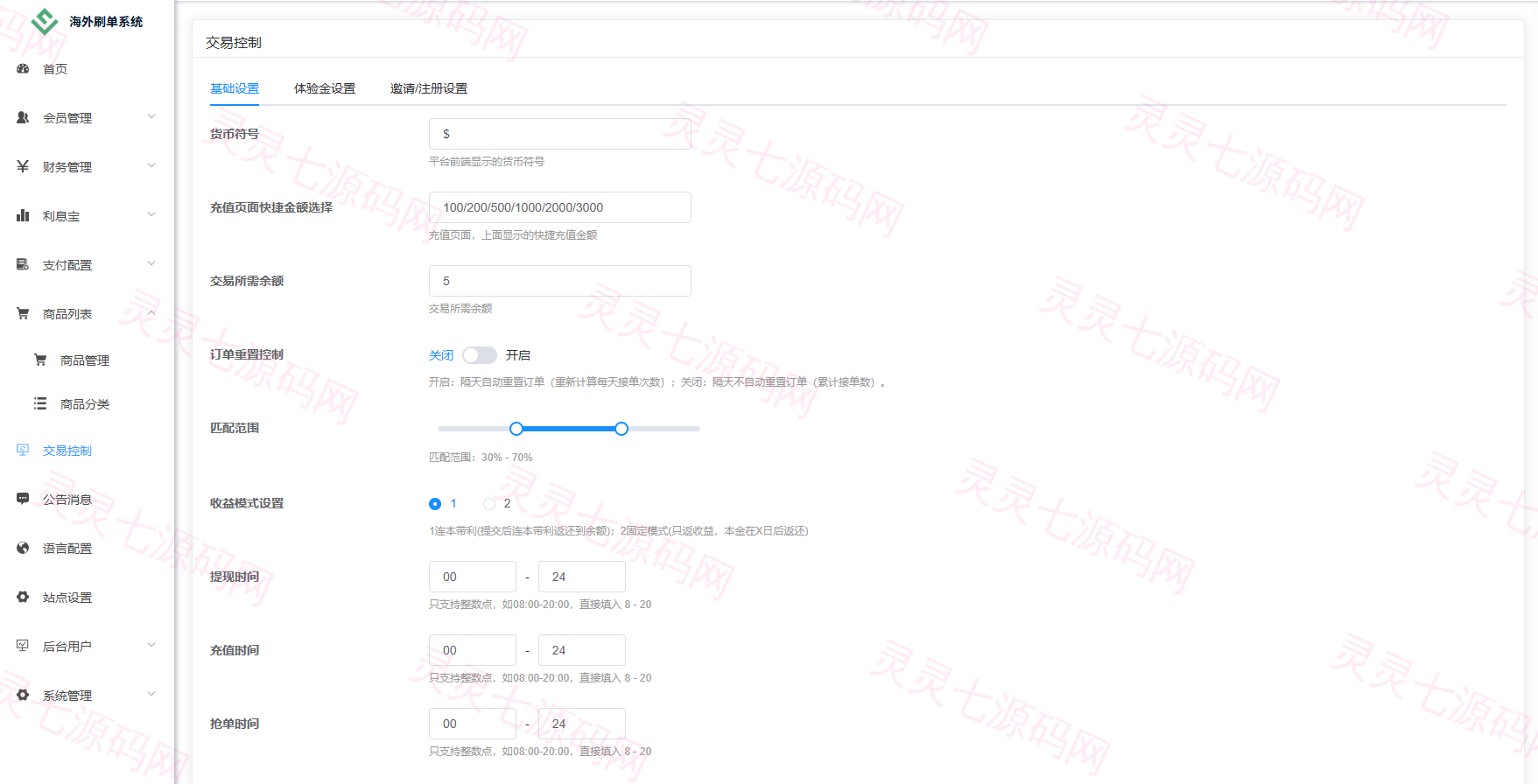Toggle the 订单重置控制 switch
The width and height of the screenshot is (1538, 784).
pyautogui.click(x=480, y=355)
